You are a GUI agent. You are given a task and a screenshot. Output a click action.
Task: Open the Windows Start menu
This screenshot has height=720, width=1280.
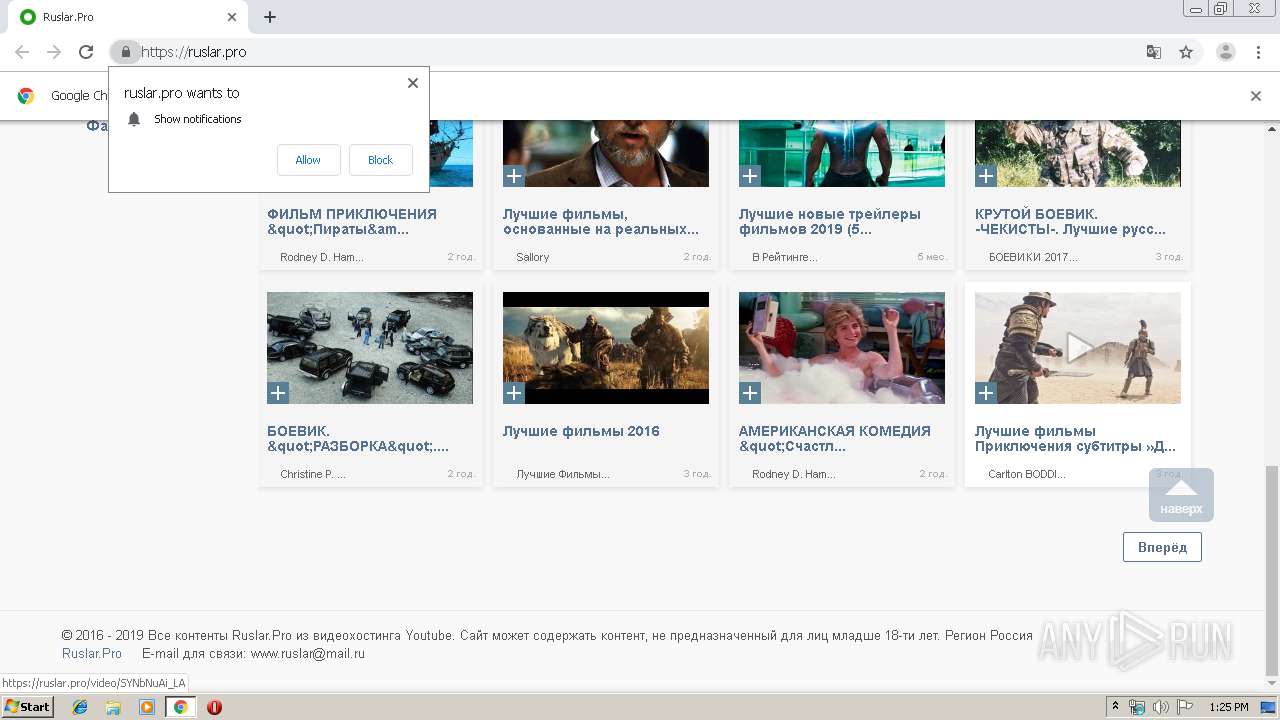27,707
